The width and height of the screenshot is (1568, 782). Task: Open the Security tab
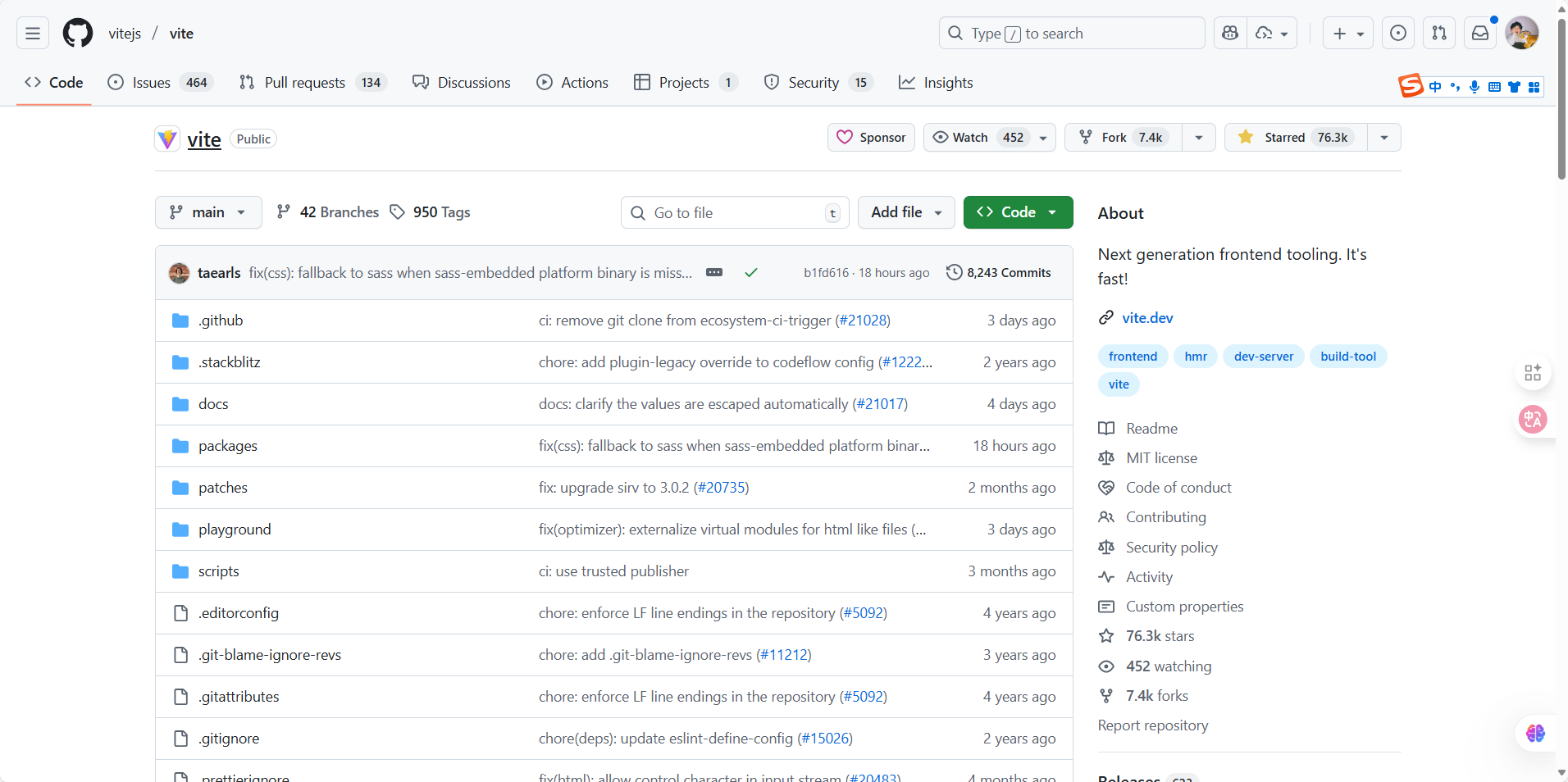tap(818, 83)
